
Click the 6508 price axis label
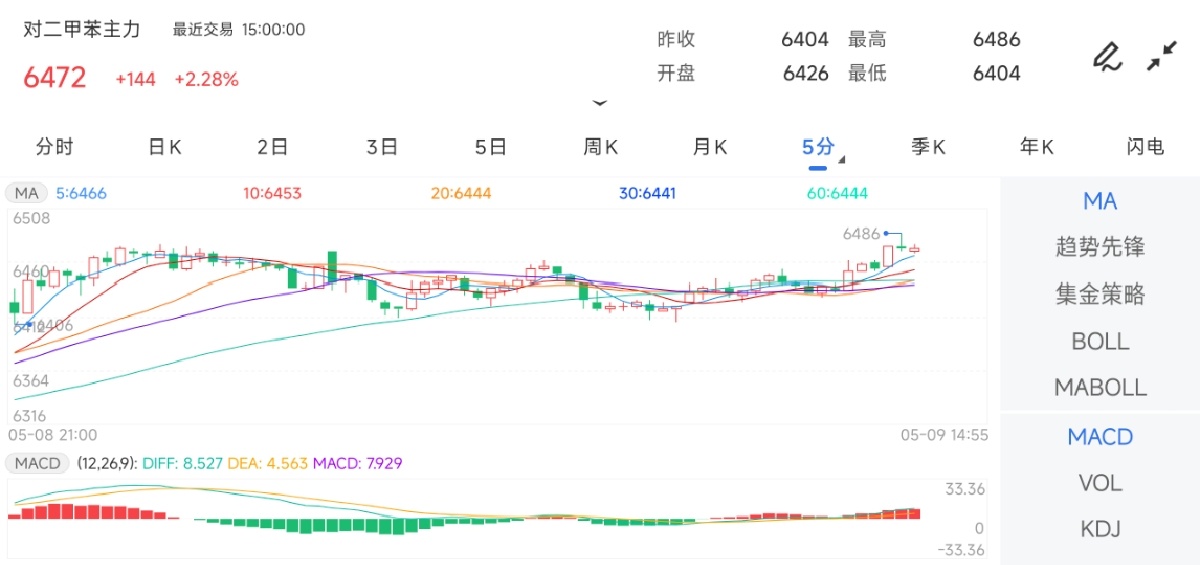tap(31, 218)
